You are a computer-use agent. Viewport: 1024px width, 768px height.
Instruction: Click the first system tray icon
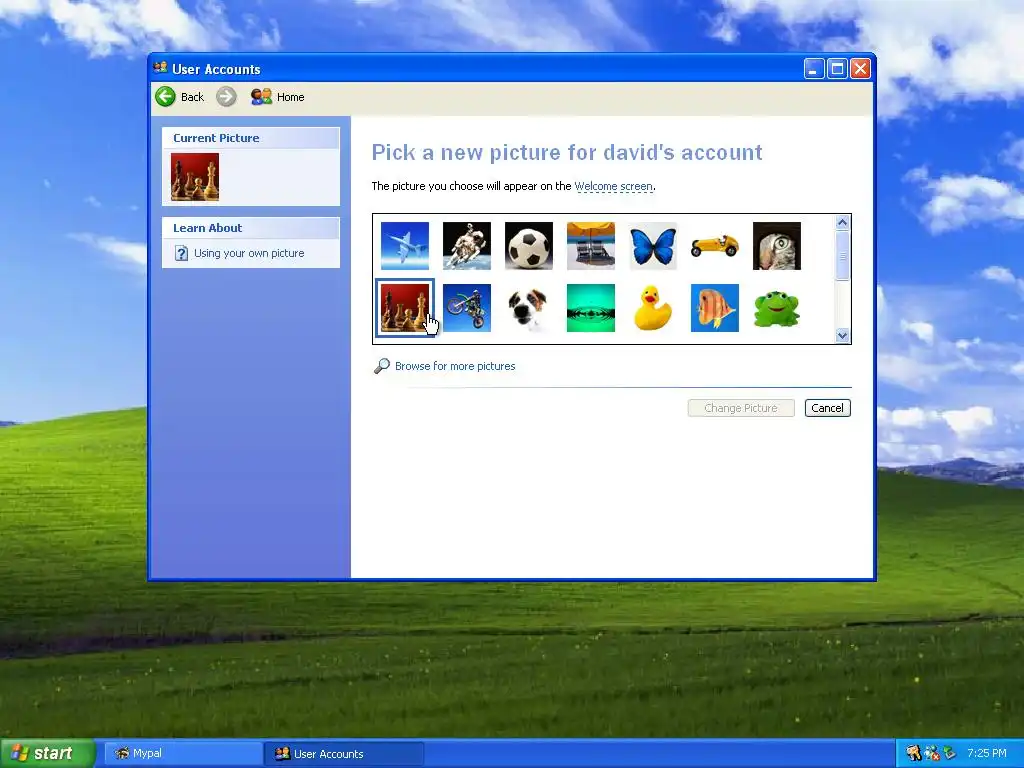pos(914,753)
